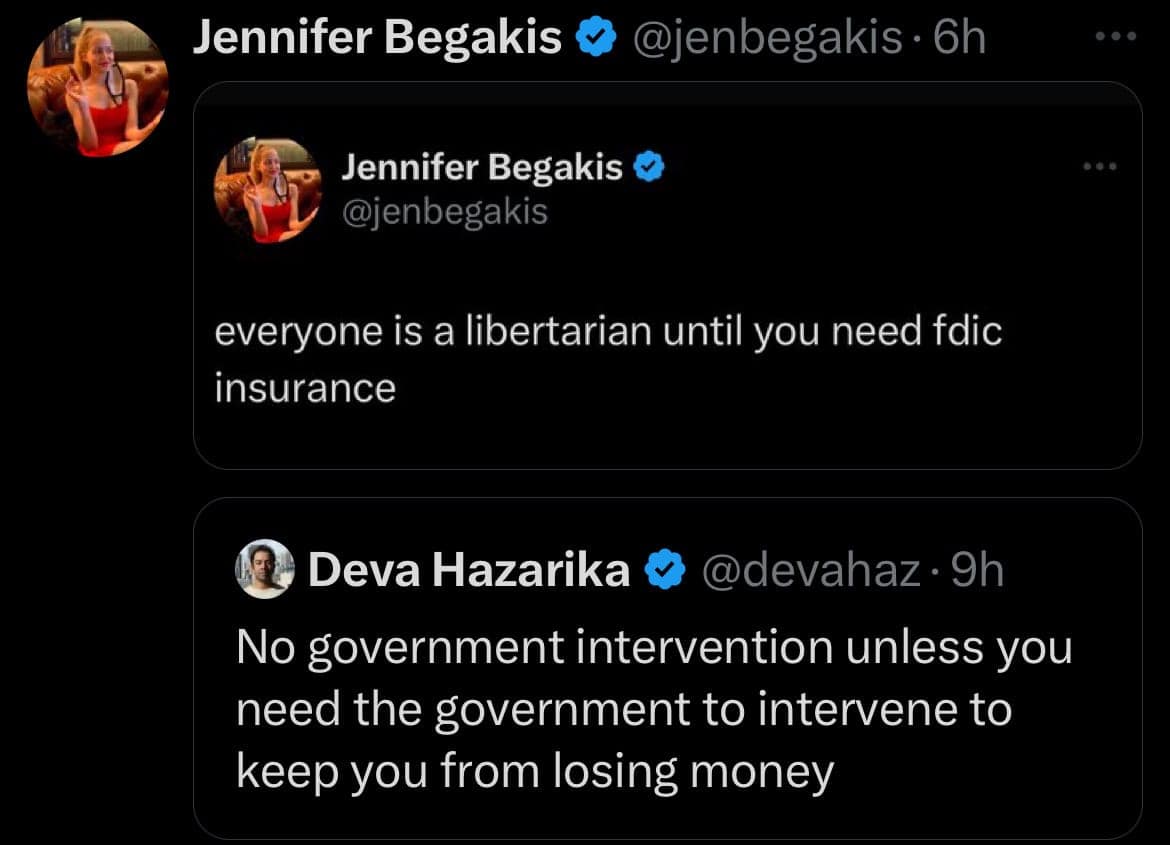Click the verified badge inside Jennifer's quoted tweet
The image size is (1170, 845).
tap(651, 167)
